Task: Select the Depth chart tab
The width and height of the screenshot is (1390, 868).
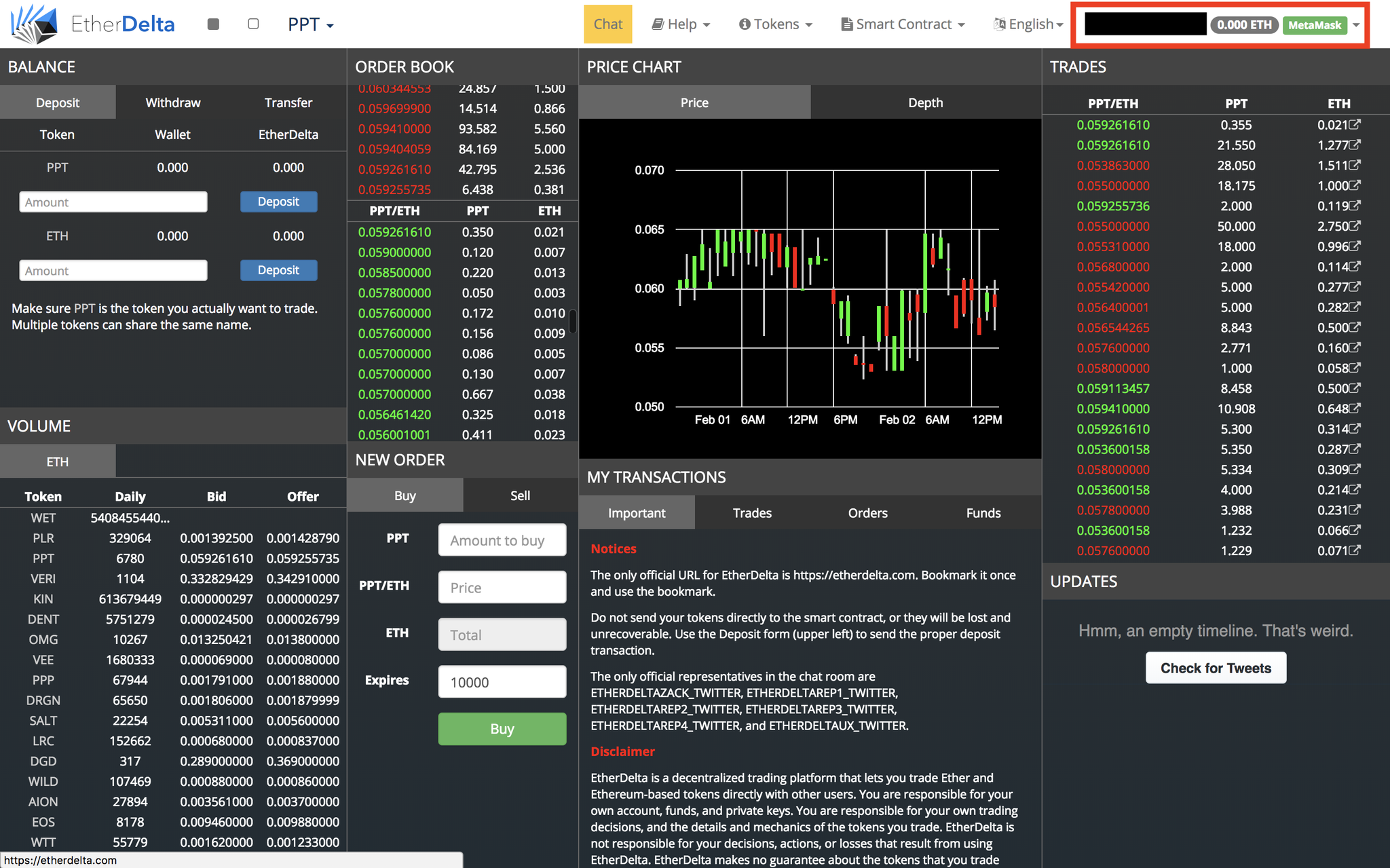Action: click(926, 102)
